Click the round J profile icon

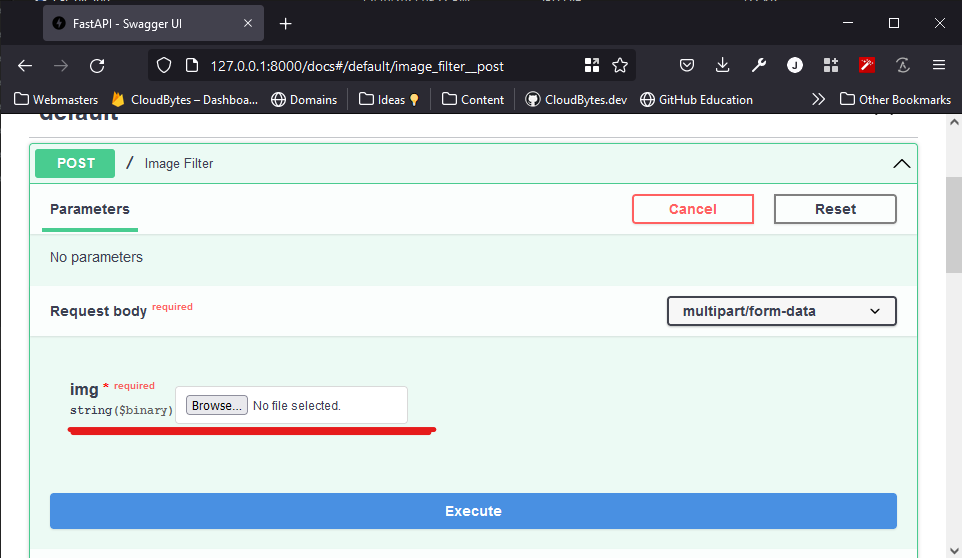[795, 65]
